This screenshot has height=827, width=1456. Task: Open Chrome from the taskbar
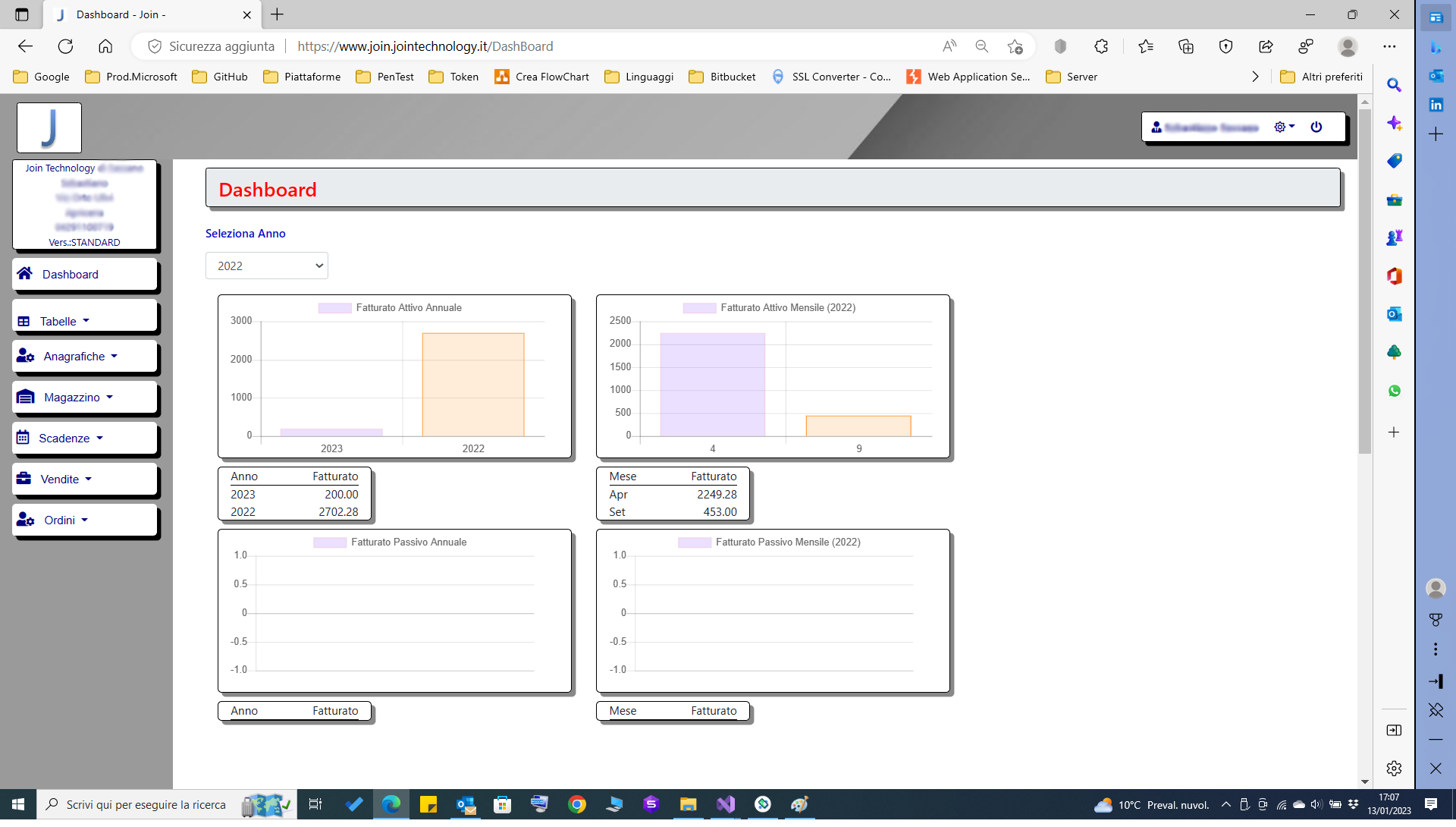[577, 804]
